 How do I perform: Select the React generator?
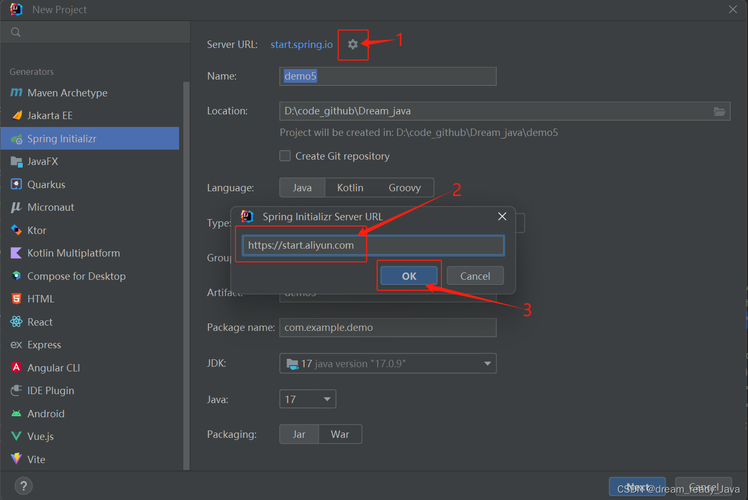[40, 322]
